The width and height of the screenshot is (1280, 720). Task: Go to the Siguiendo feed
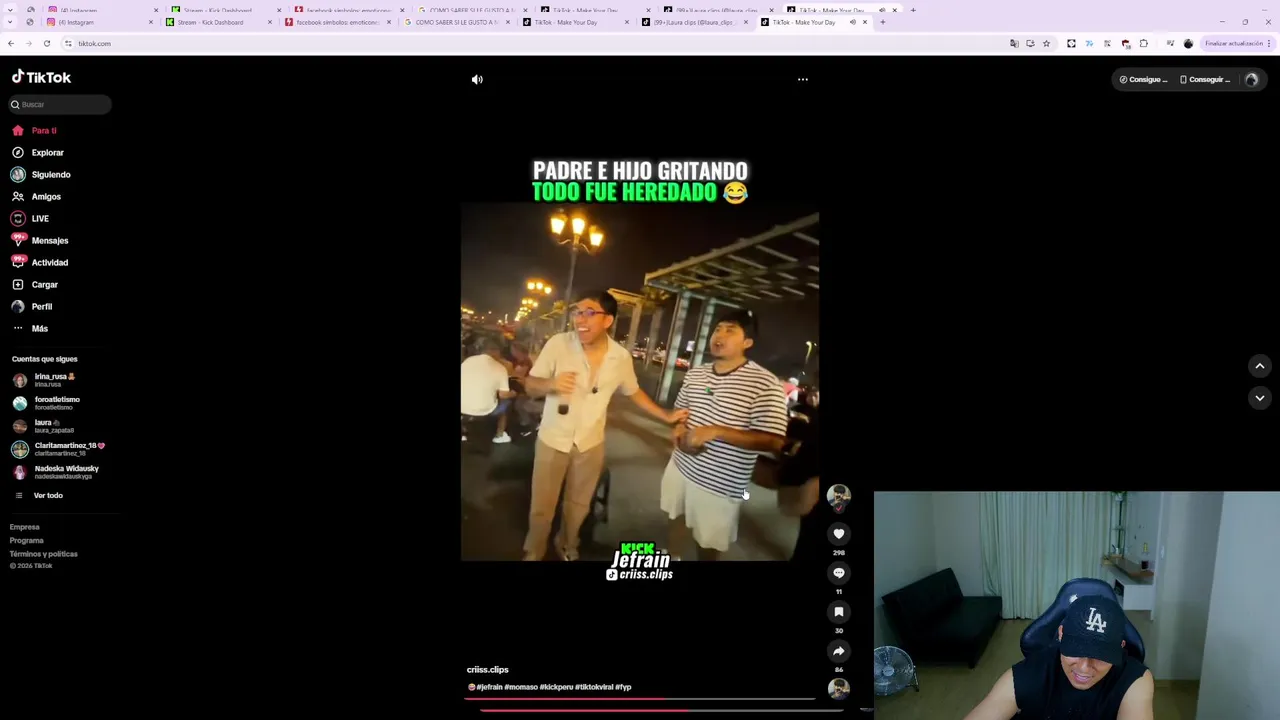point(41,175)
